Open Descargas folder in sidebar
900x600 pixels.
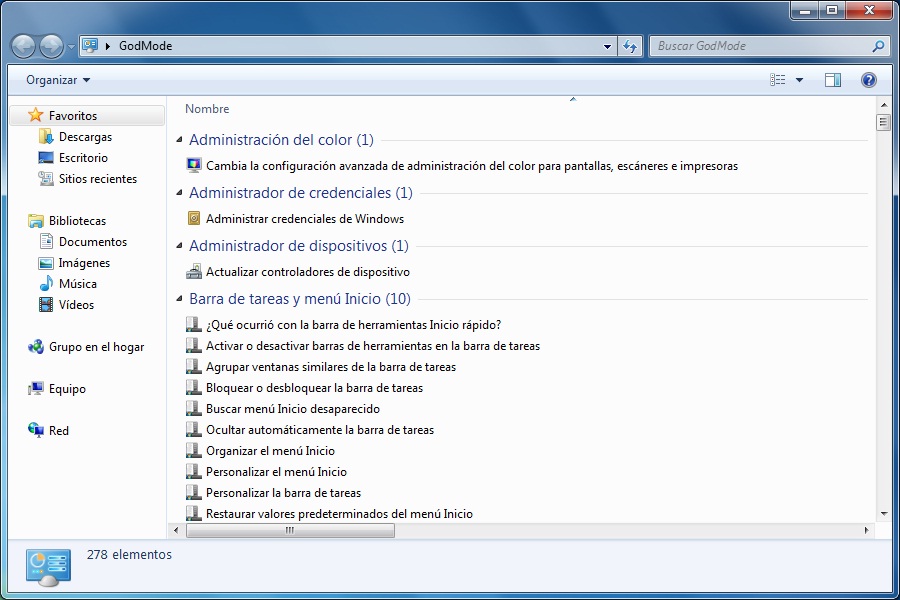(85, 137)
